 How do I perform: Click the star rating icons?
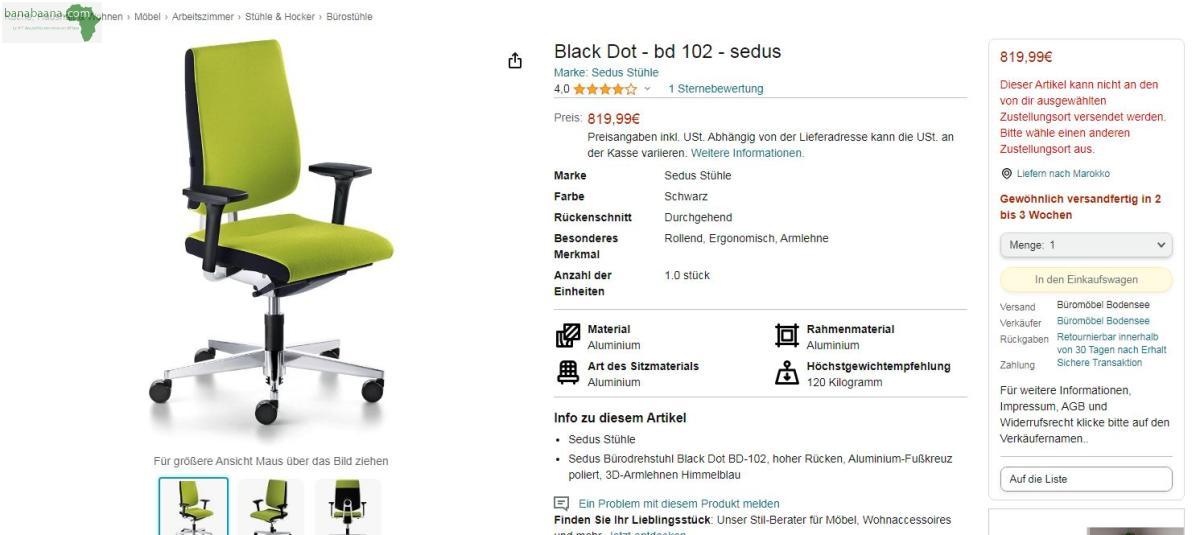click(x=605, y=89)
